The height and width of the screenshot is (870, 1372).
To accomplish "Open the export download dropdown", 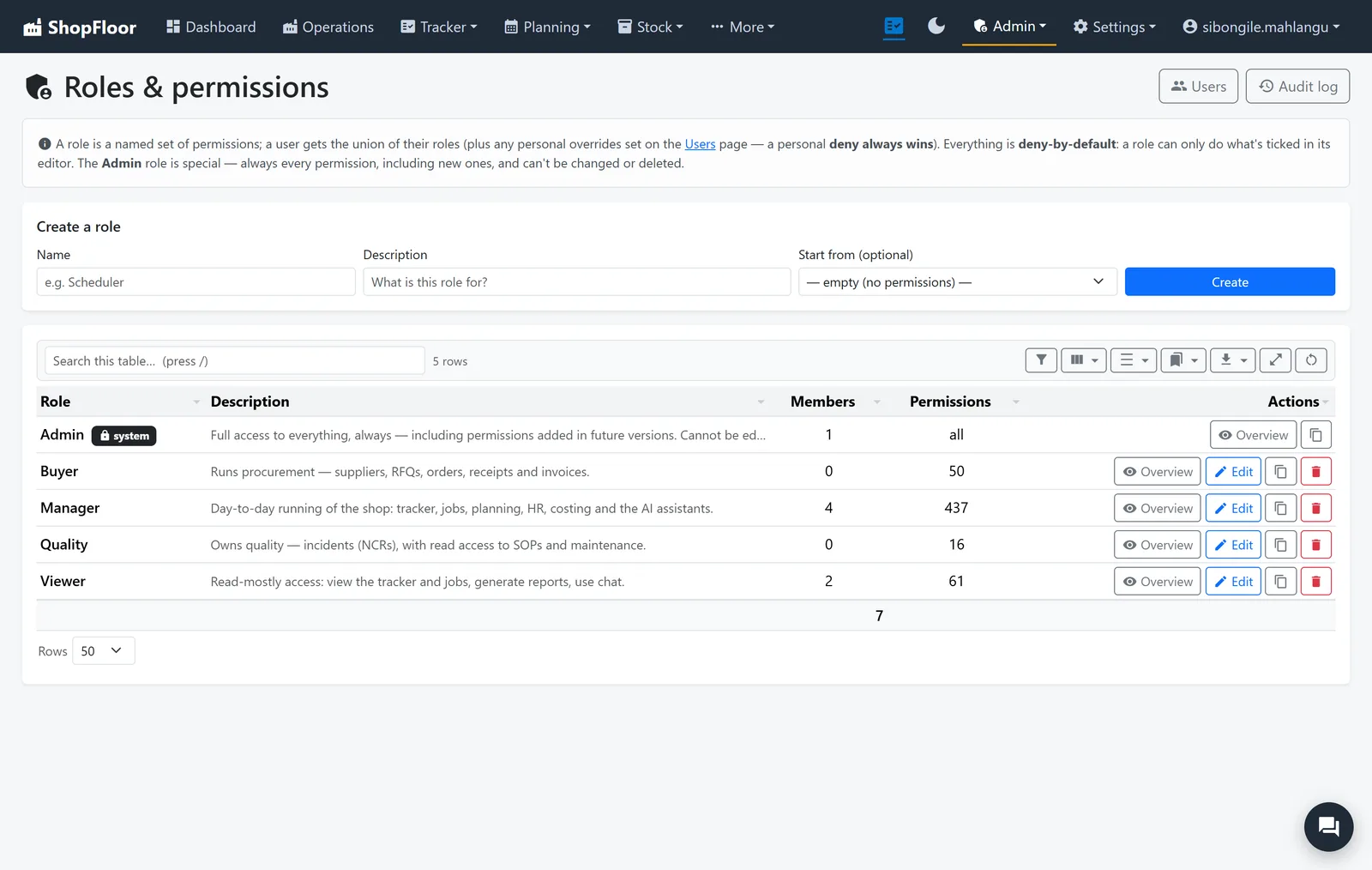I will pyautogui.click(x=1233, y=360).
